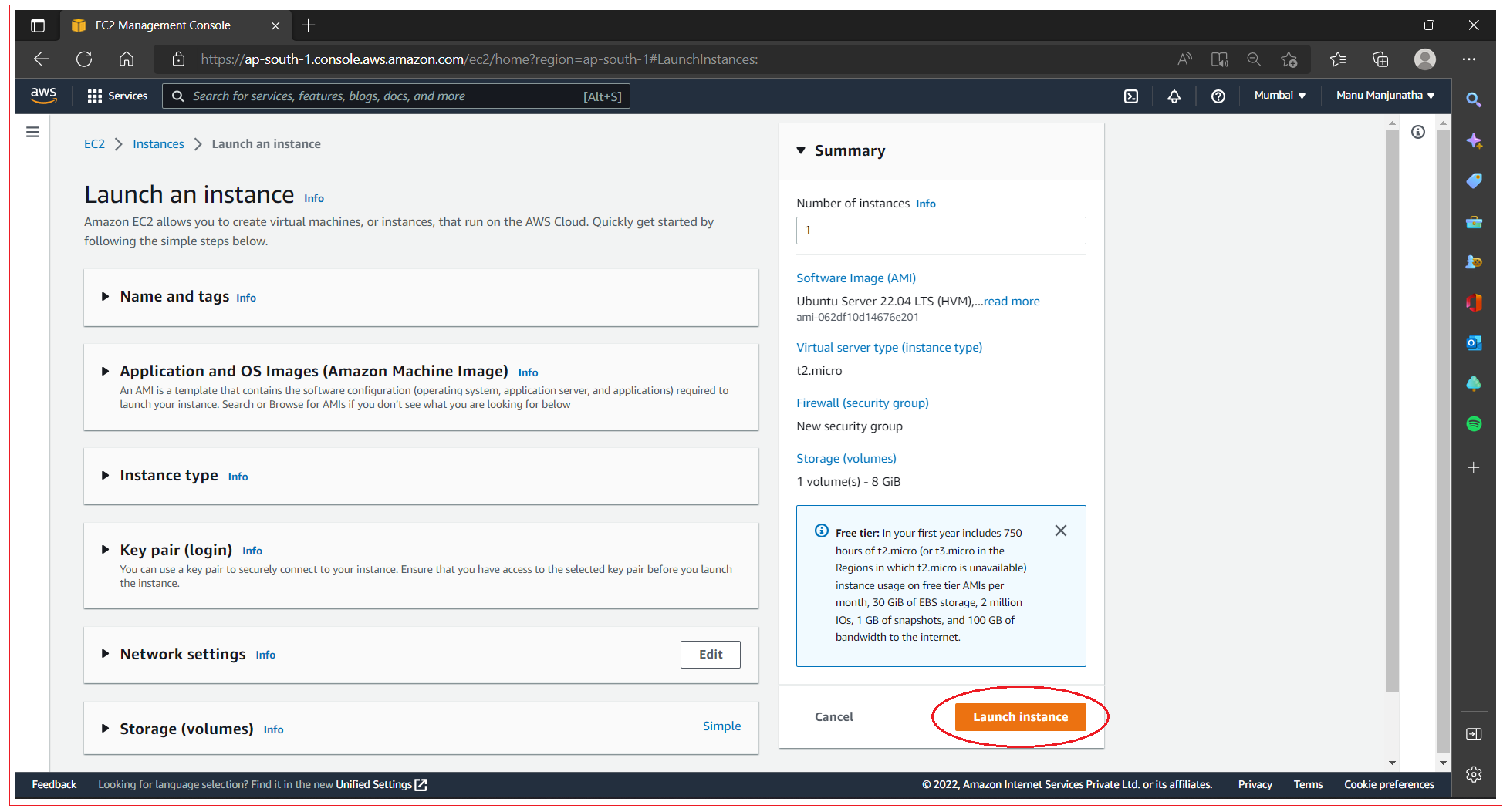1510x812 pixels.
Task: Click Edit on Network settings
Action: (x=711, y=655)
